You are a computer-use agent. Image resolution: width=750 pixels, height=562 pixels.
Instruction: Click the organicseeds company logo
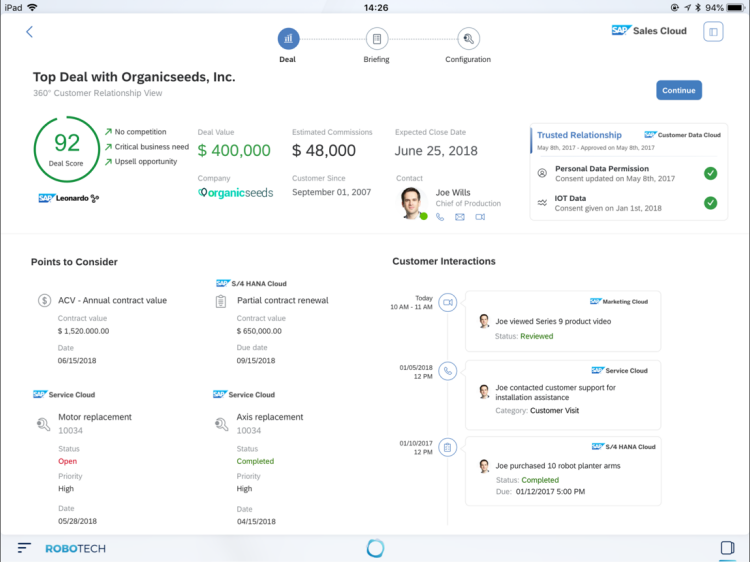click(235, 193)
